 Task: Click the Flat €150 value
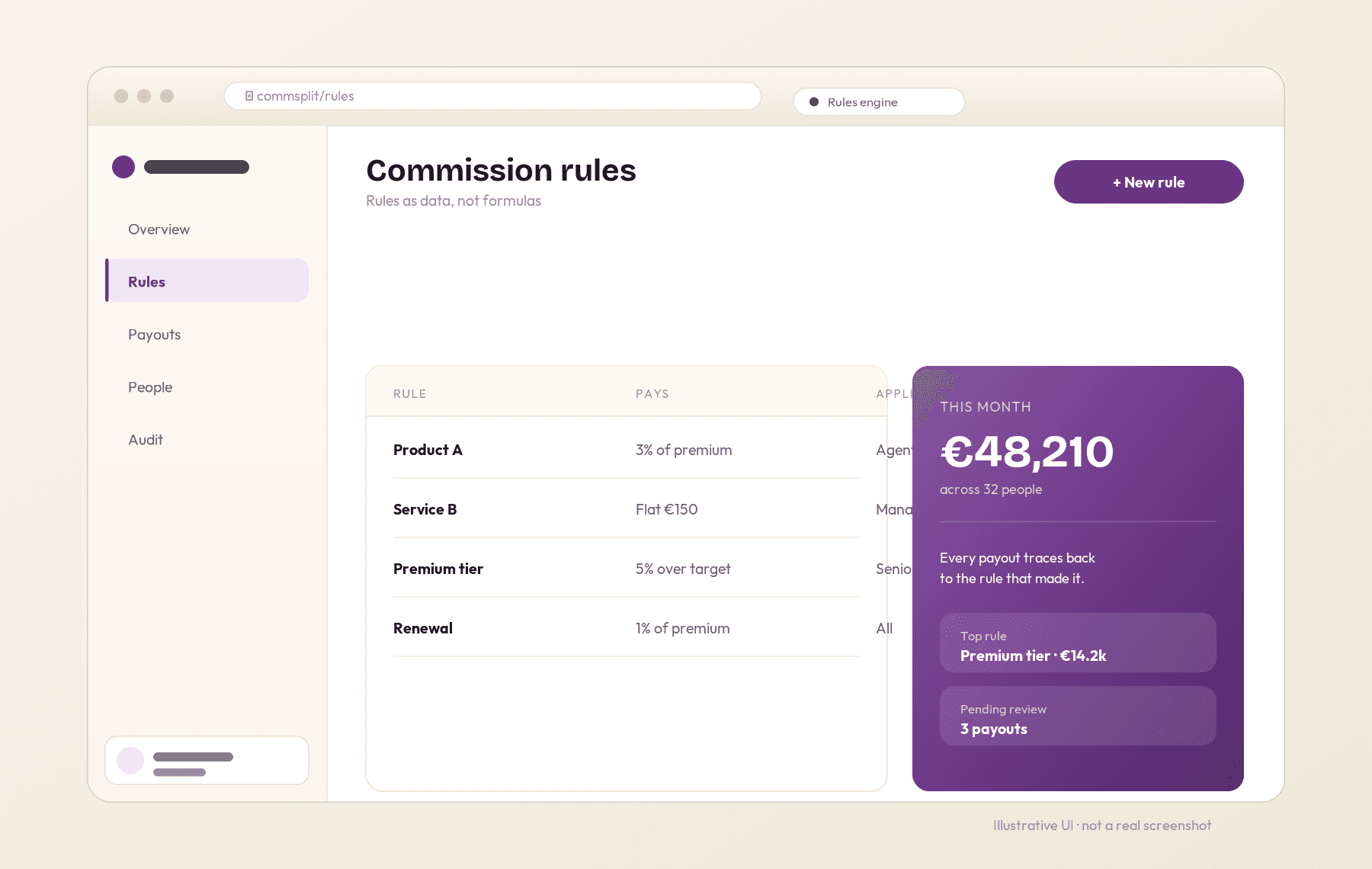point(667,509)
